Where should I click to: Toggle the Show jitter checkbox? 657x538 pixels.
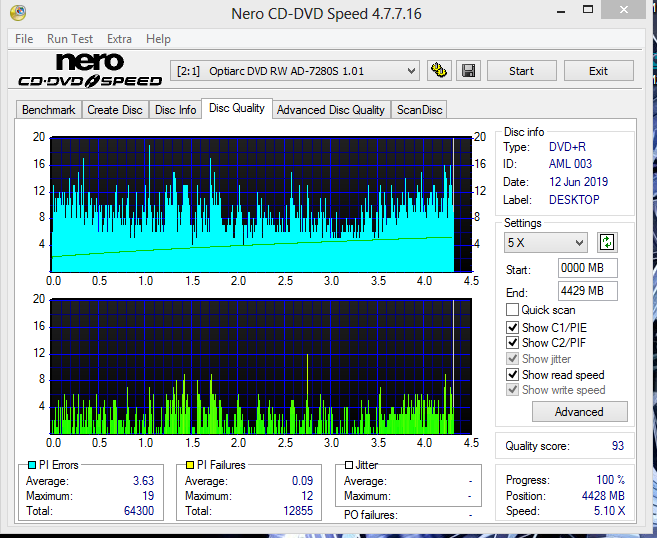(512, 359)
